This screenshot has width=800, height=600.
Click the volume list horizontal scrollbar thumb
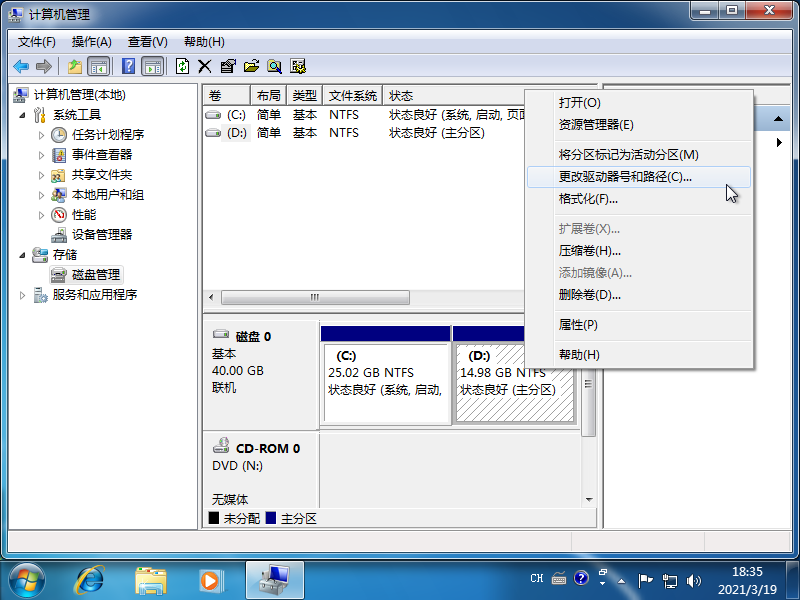click(x=315, y=297)
